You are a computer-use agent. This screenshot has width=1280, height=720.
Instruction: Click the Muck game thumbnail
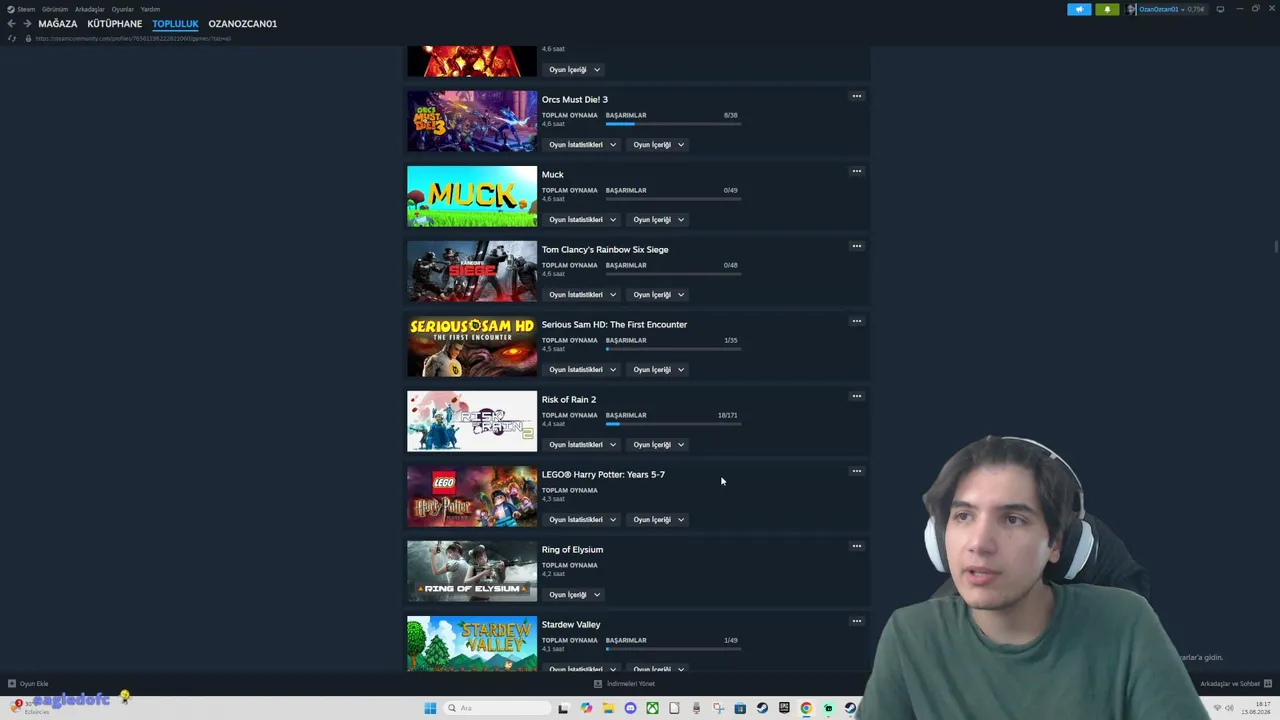point(472,196)
